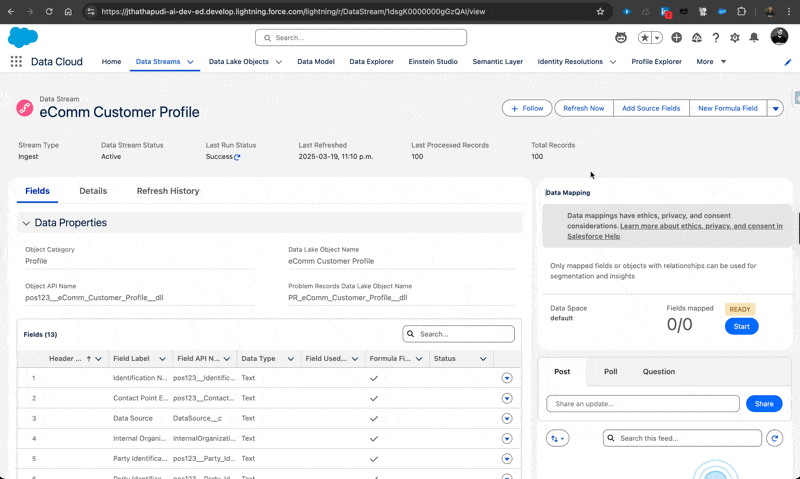The width and height of the screenshot is (800, 479).
Task: Click the Salesforce cloud logo
Action: (x=23, y=37)
